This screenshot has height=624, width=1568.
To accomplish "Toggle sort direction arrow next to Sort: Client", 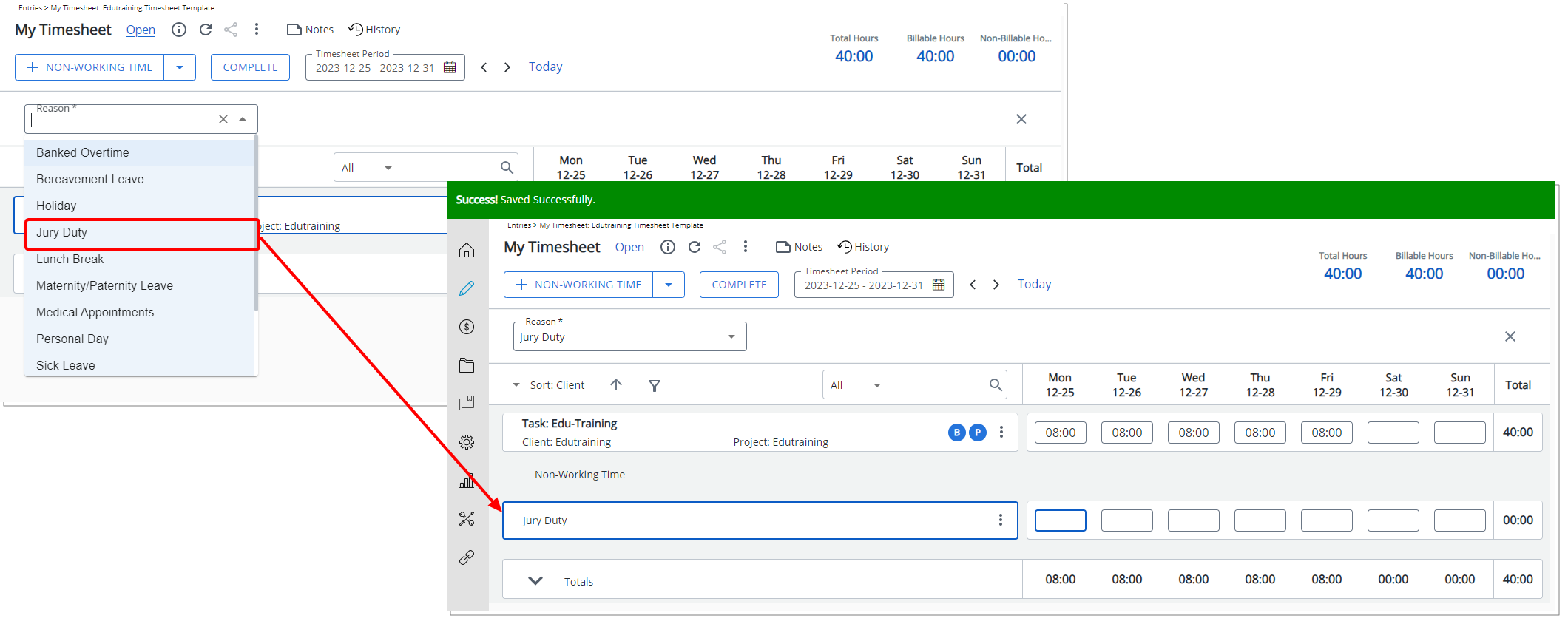I will point(616,384).
